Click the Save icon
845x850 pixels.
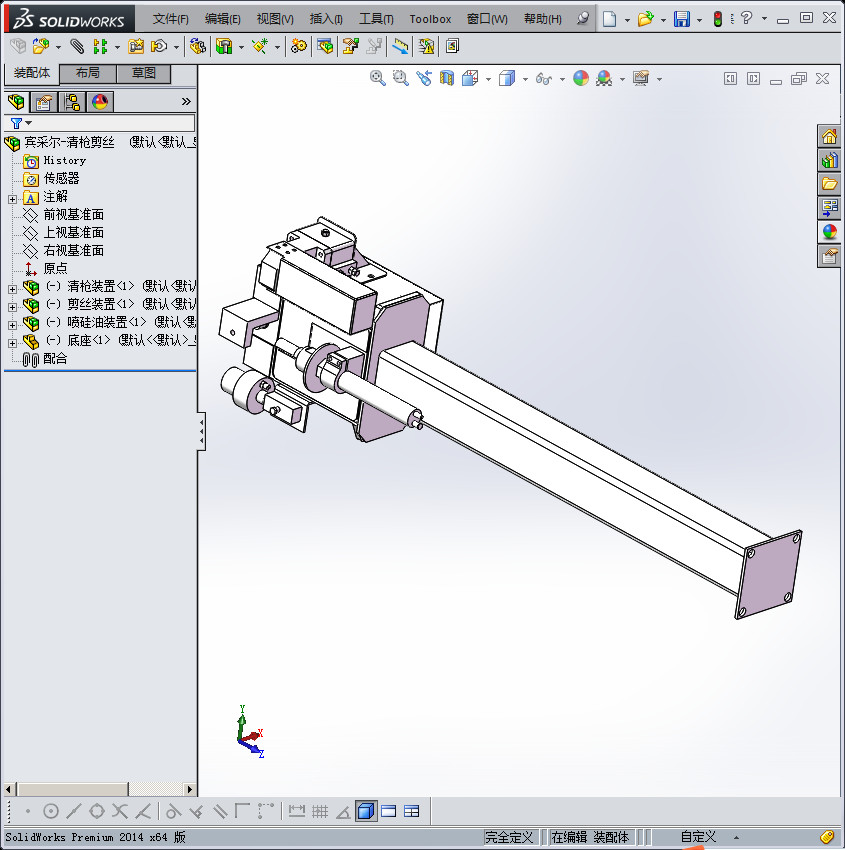click(x=681, y=19)
